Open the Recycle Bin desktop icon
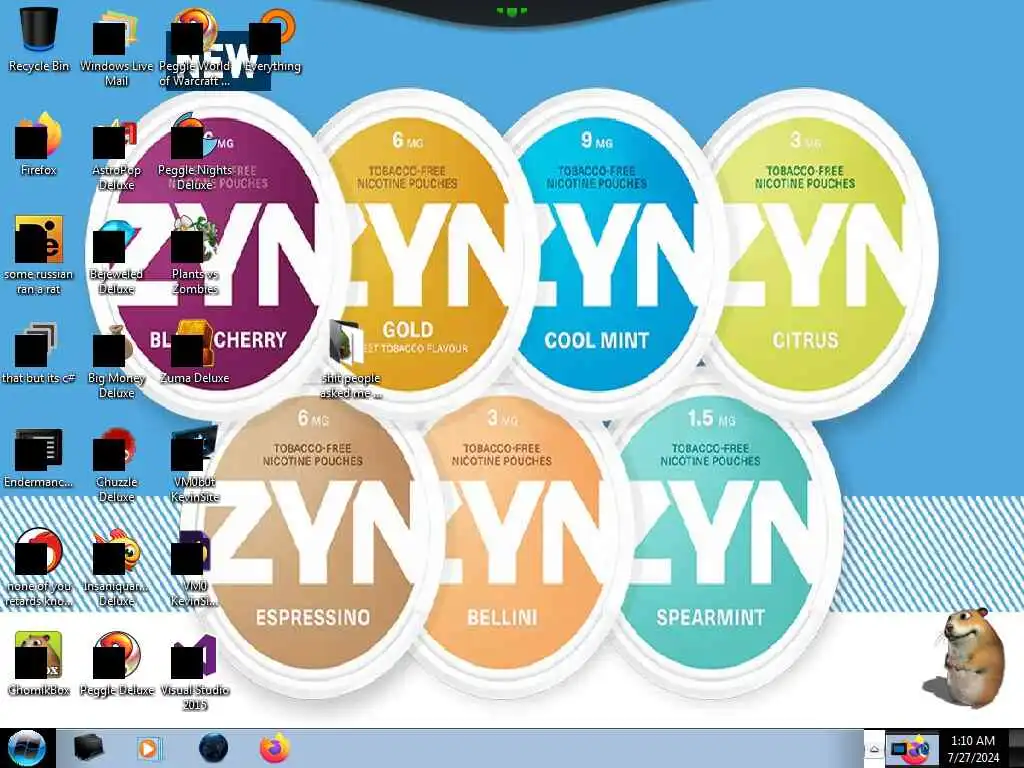This screenshot has width=1024, height=768. pos(39,39)
